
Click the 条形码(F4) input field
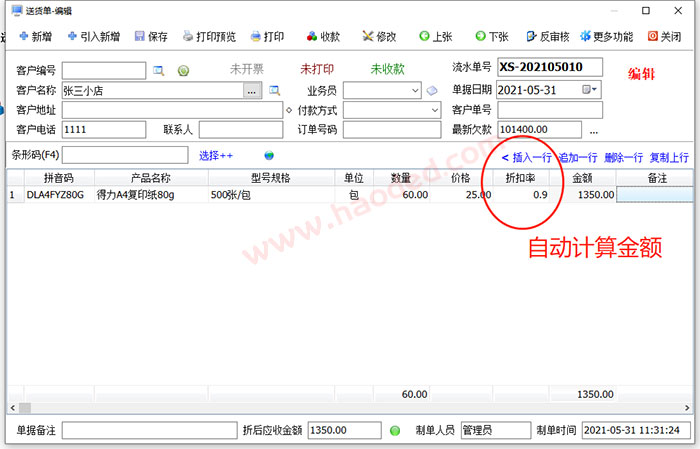[125, 155]
